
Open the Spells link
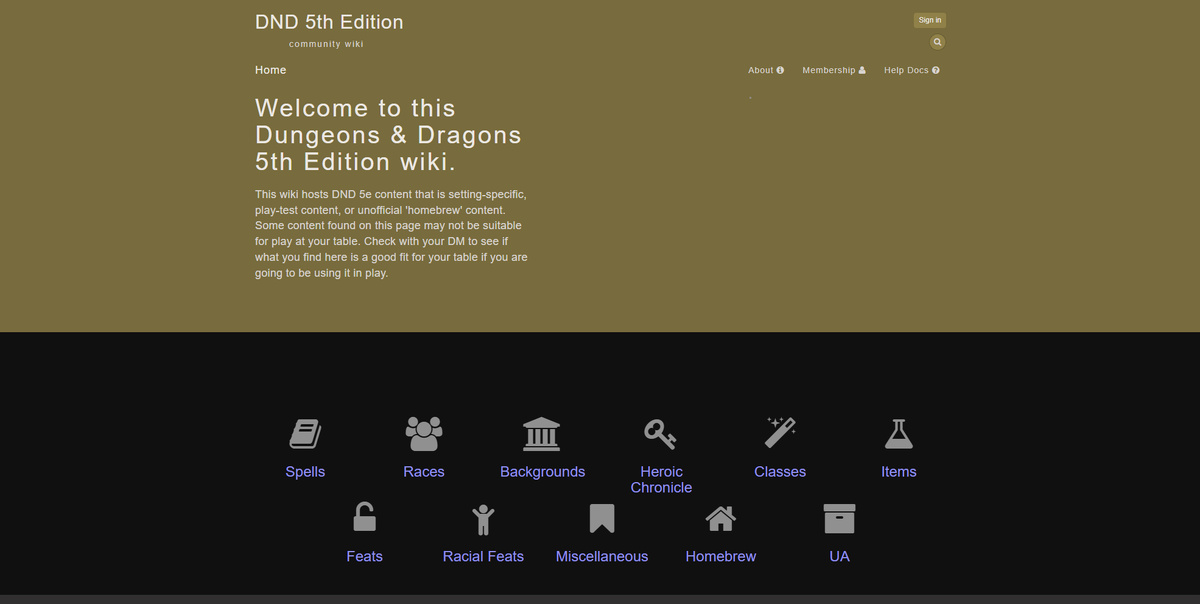point(305,472)
